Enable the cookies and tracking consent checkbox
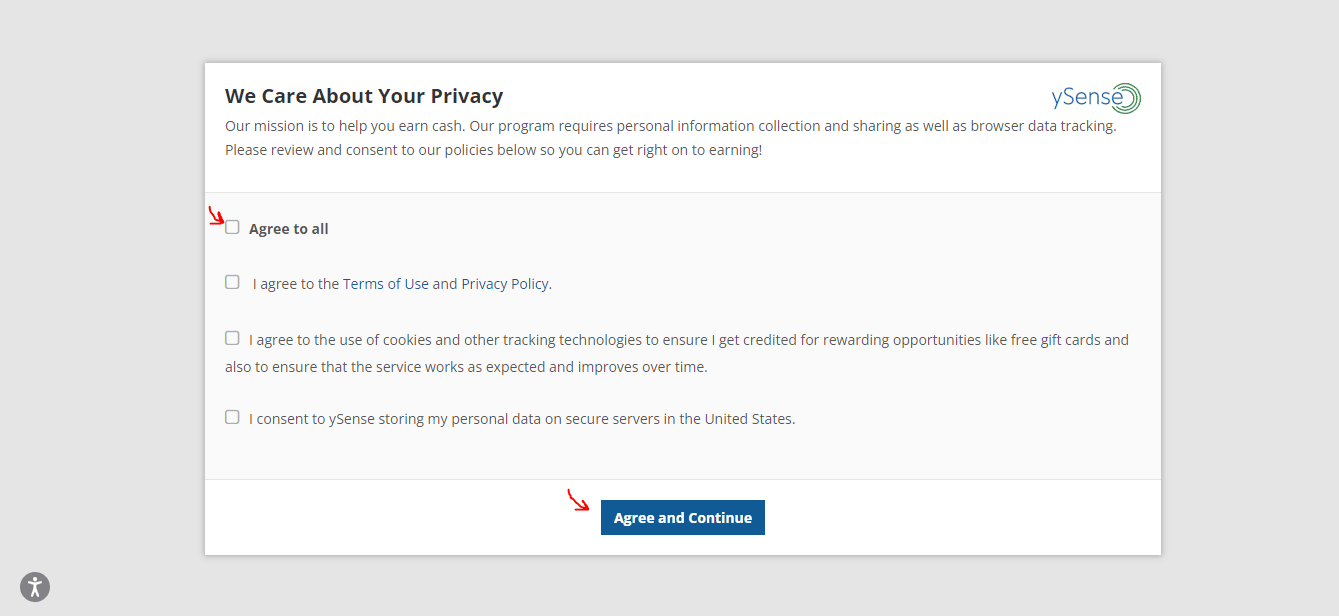 coord(232,339)
